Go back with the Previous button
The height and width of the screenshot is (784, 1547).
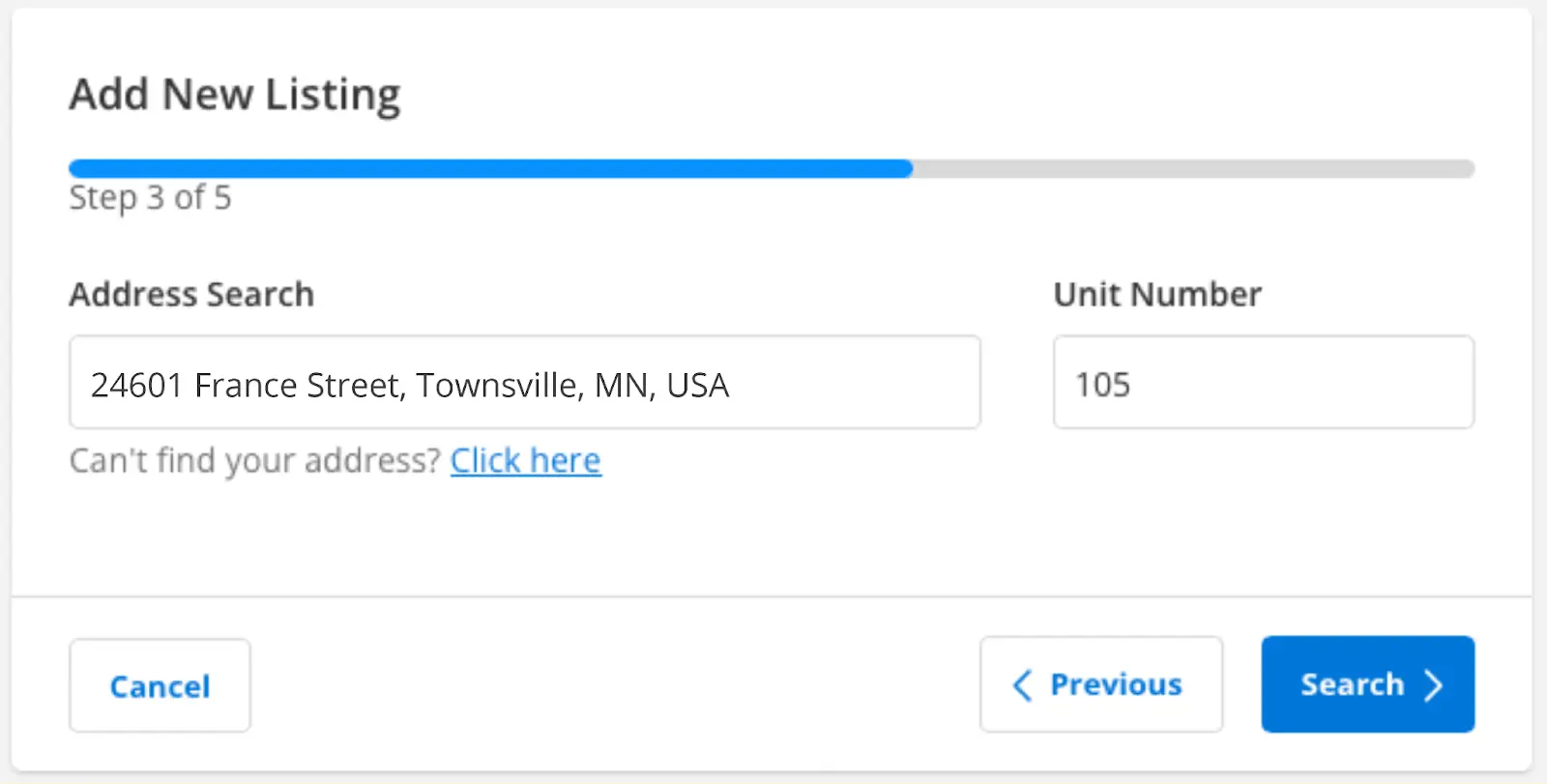coord(1101,683)
